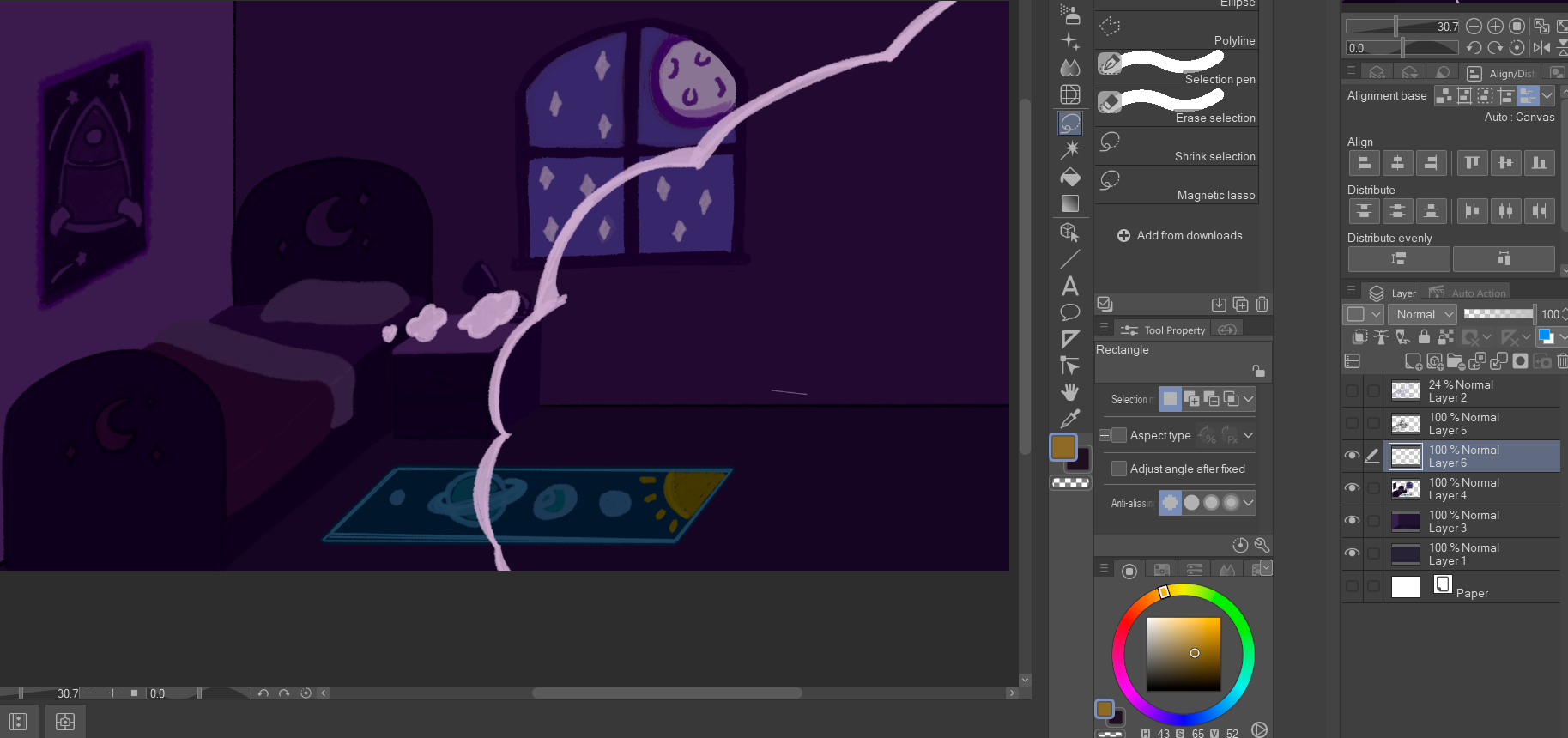1568x738 pixels.
Task: Click the new layer folder icon
Action: click(x=1456, y=361)
